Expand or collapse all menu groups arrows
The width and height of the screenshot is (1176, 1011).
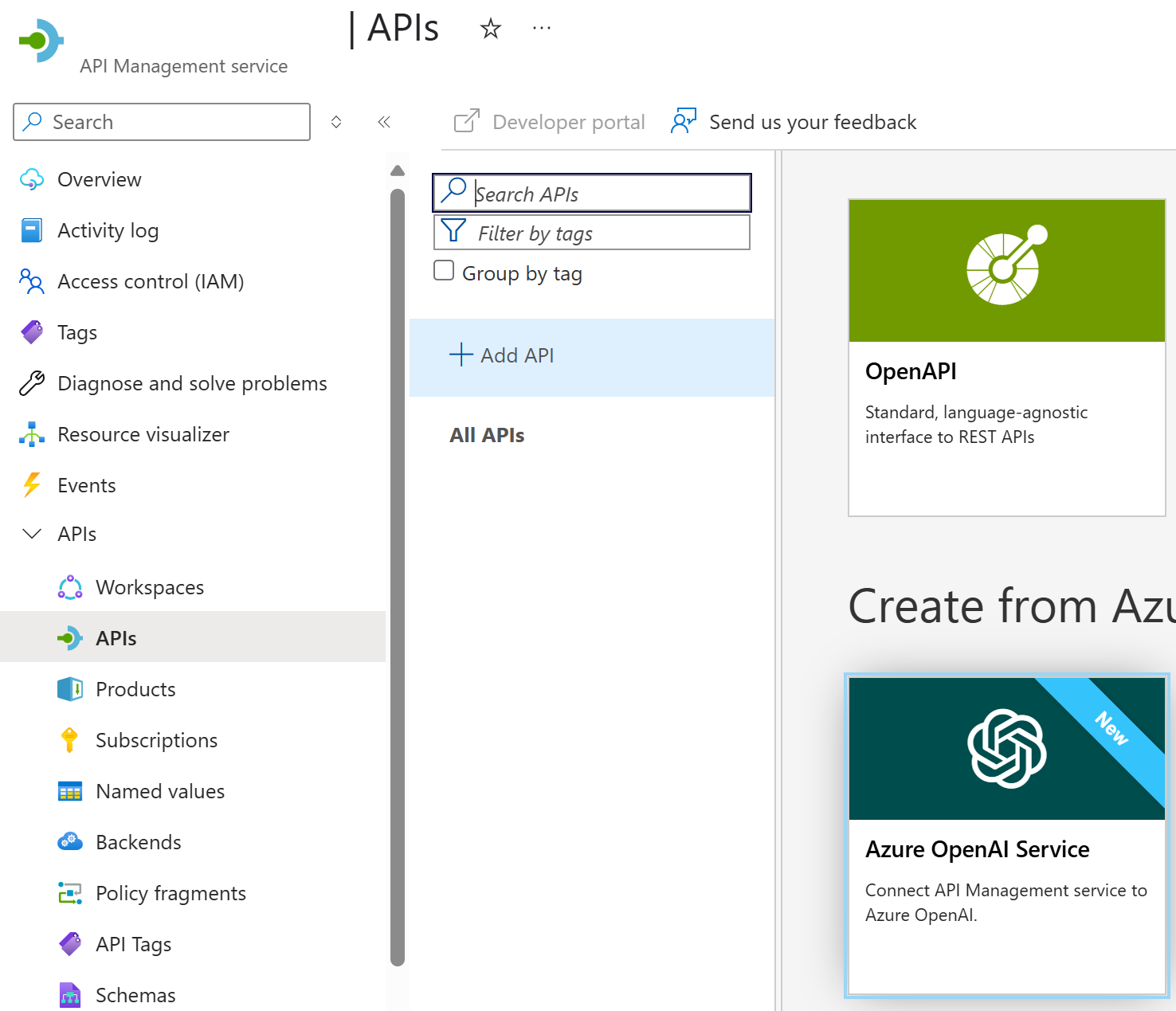click(x=336, y=122)
